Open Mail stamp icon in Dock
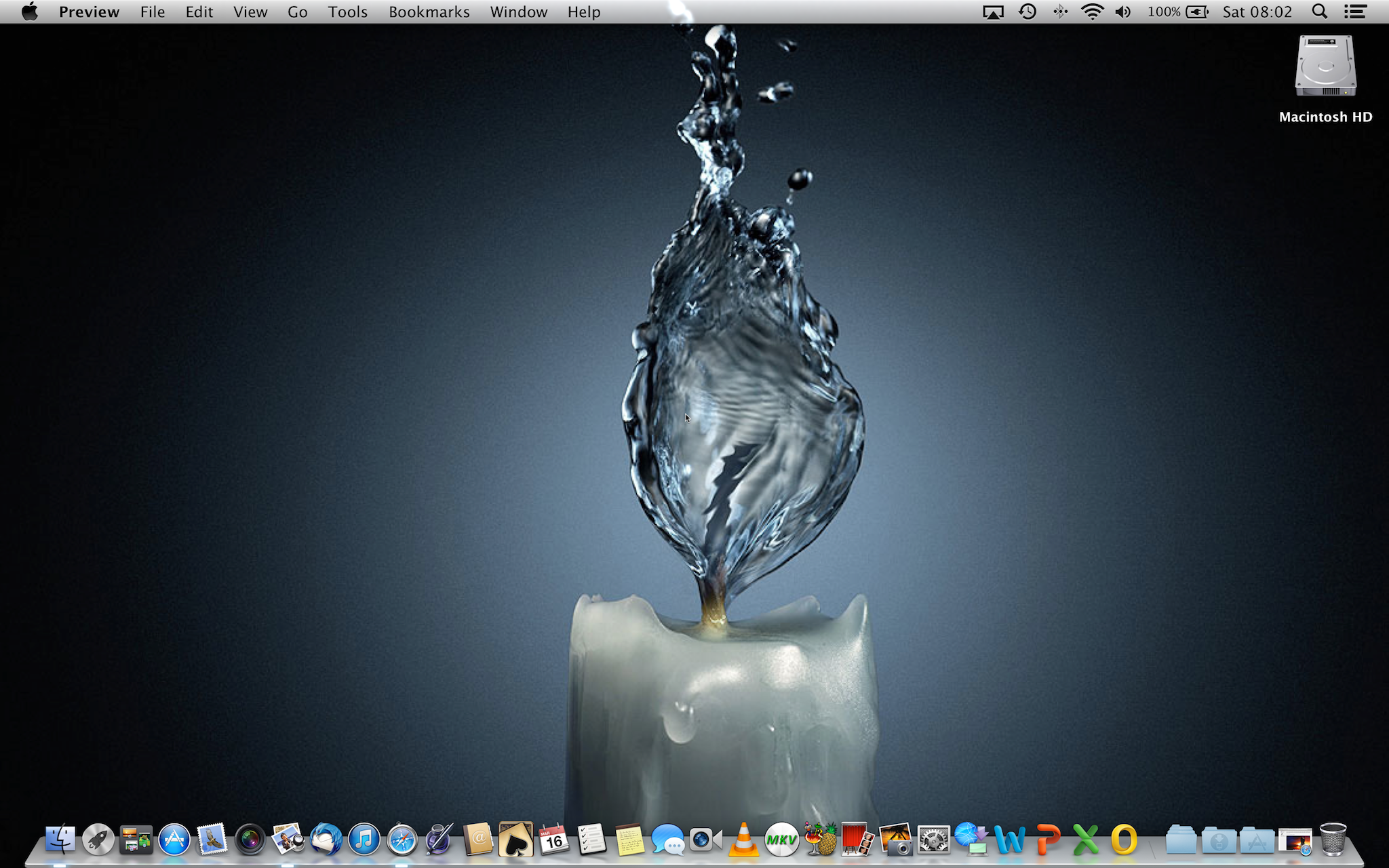Image resolution: width=1389 pixels, height=868 pixels. point(212,840)
